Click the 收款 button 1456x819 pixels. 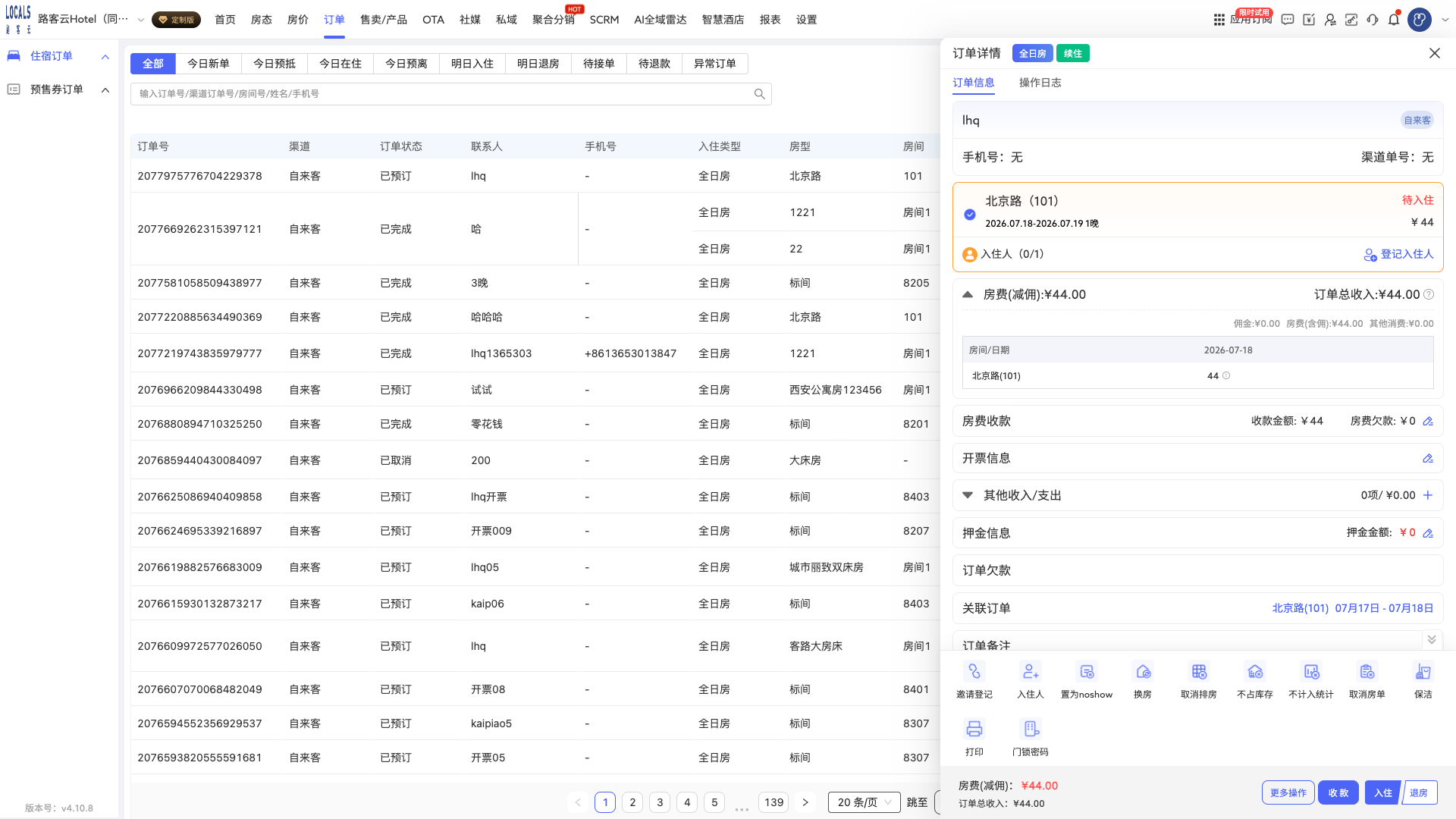1338,792
